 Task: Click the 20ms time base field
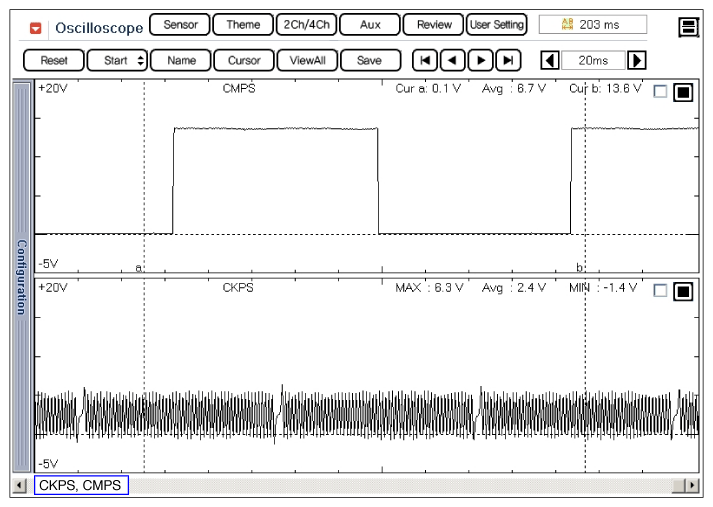(x=593, y=60)
